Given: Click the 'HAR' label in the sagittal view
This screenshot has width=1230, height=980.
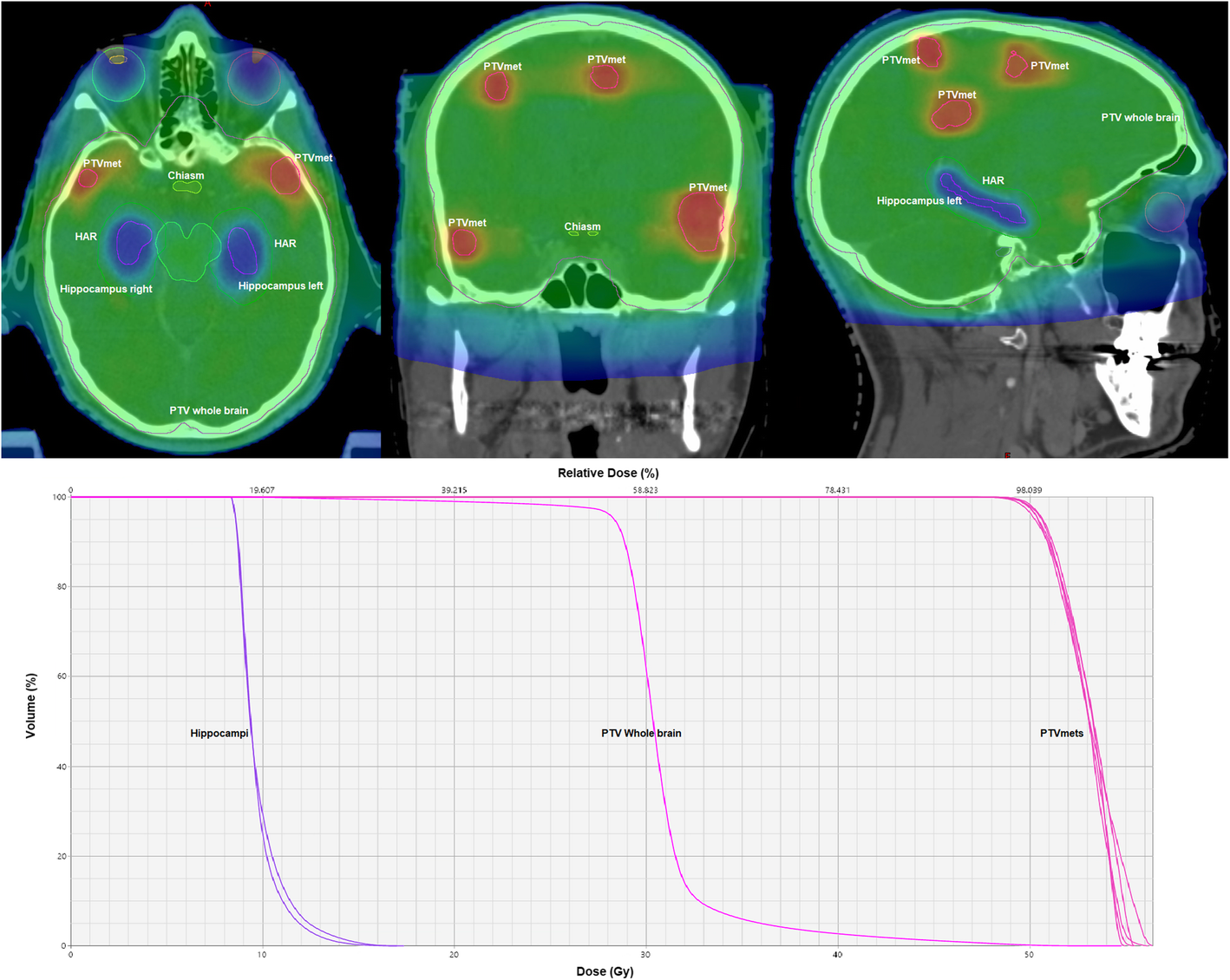Looking at the screenshot, I should coord(992,180).
